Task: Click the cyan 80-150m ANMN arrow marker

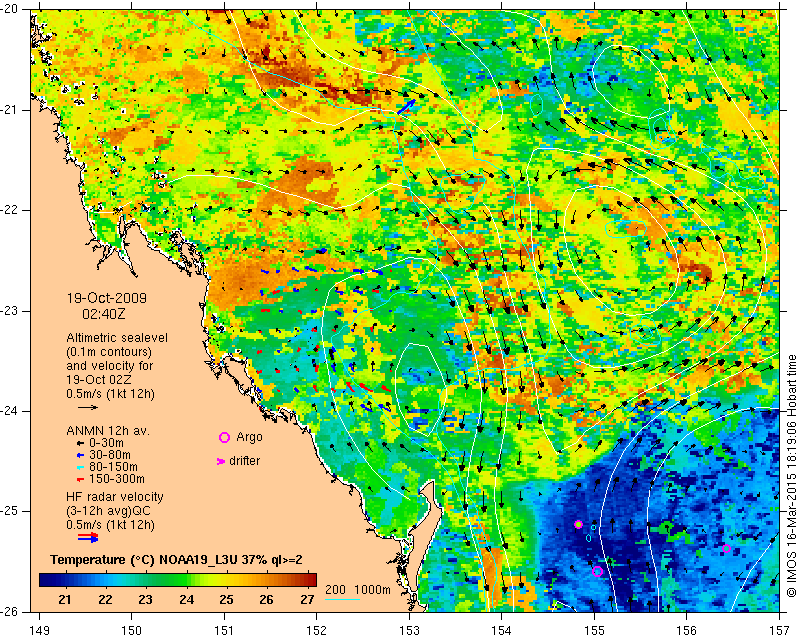Action: tap(80, 467)
